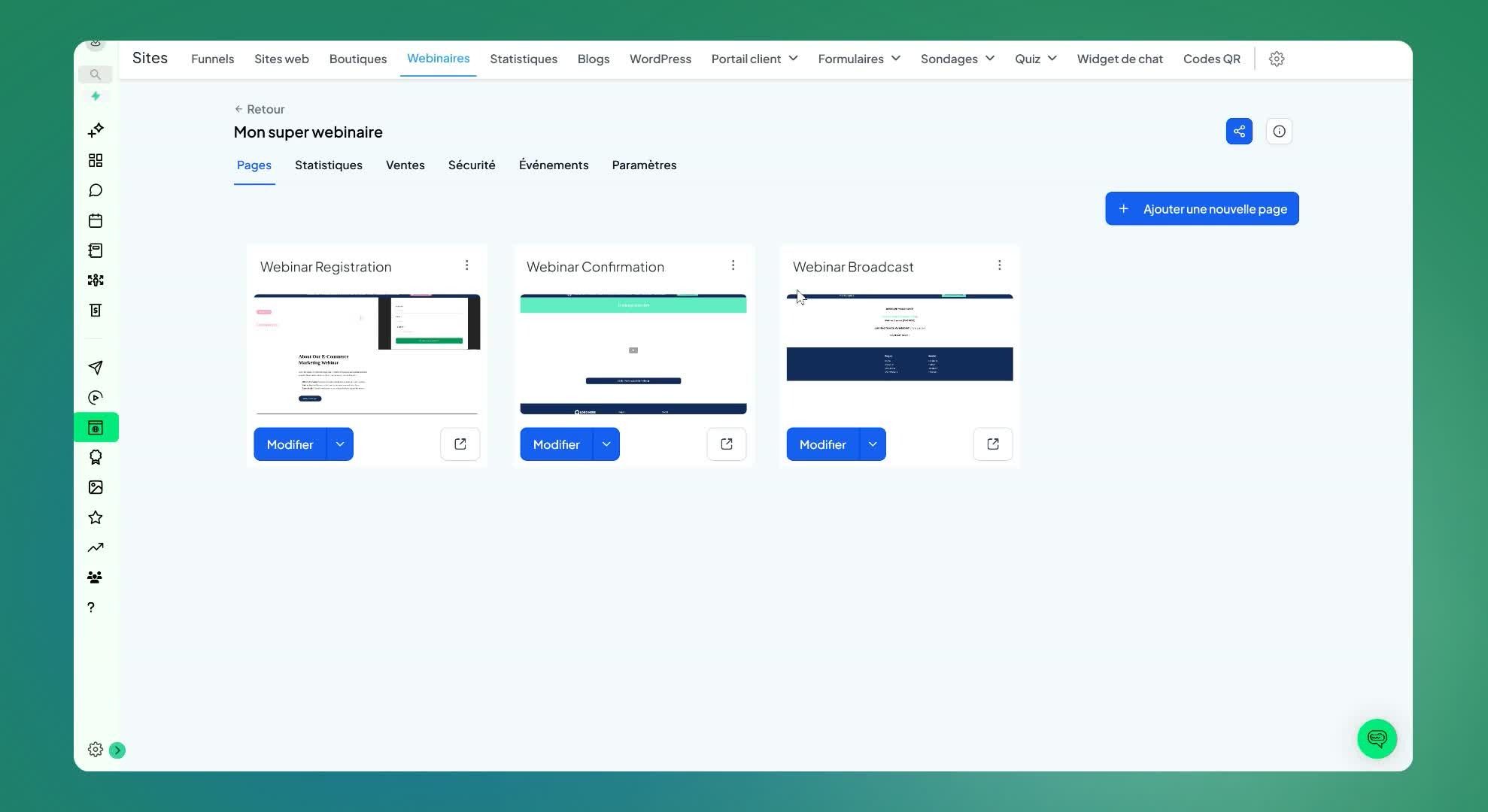This screenshot has height=812, width=1488.
Task: Expand Modifier dropdown arrow on Webinar Broadcast
Action: point(873,444)
